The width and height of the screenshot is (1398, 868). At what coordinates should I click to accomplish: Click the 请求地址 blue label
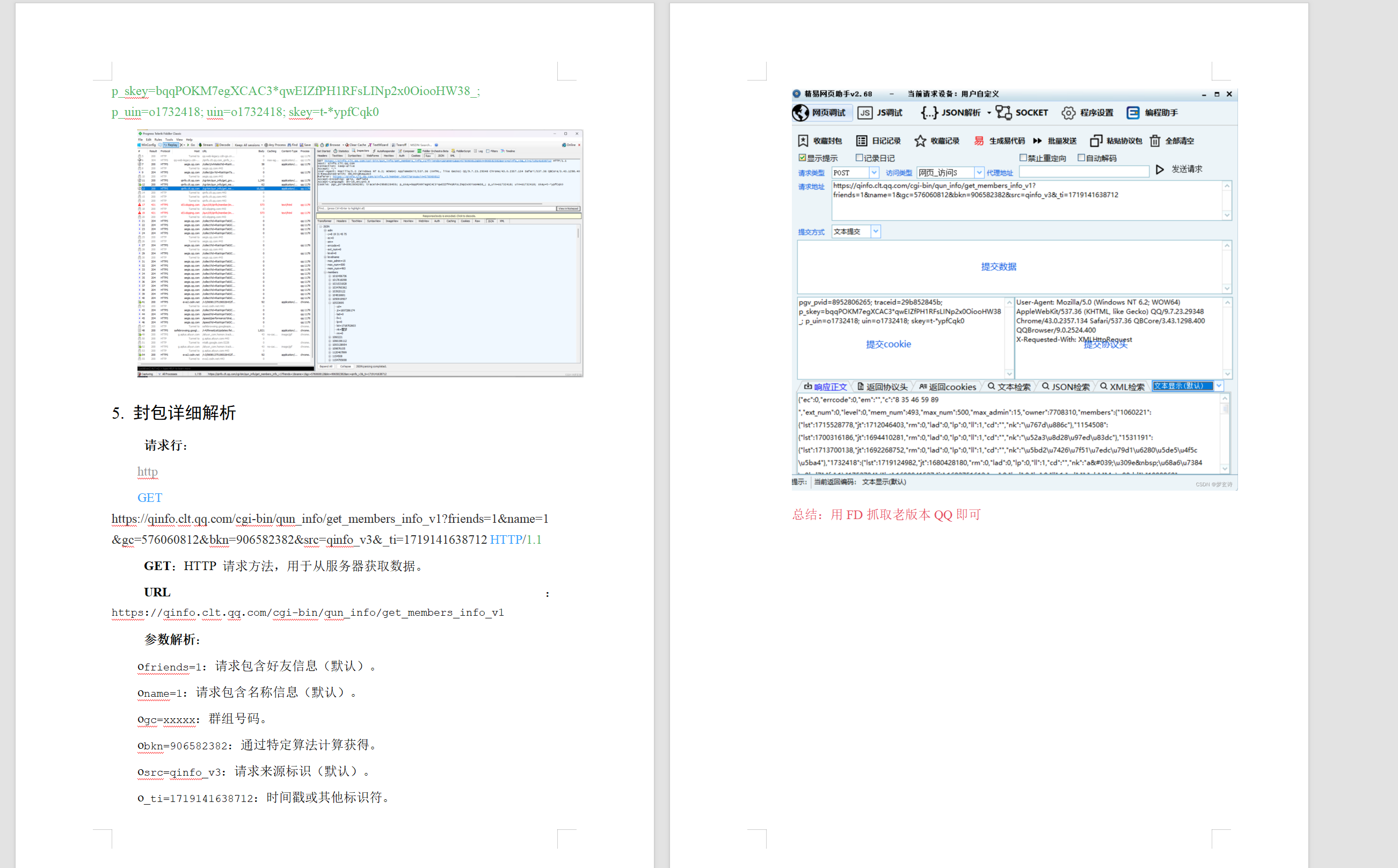811,187
